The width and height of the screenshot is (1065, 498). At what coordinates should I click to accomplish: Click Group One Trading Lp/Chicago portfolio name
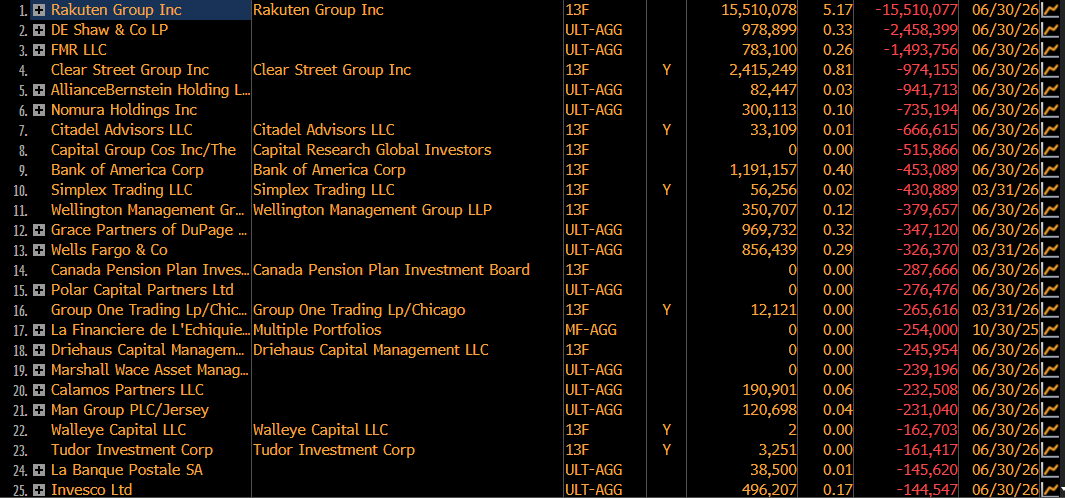pyautogui.click(x=359, y=310)
